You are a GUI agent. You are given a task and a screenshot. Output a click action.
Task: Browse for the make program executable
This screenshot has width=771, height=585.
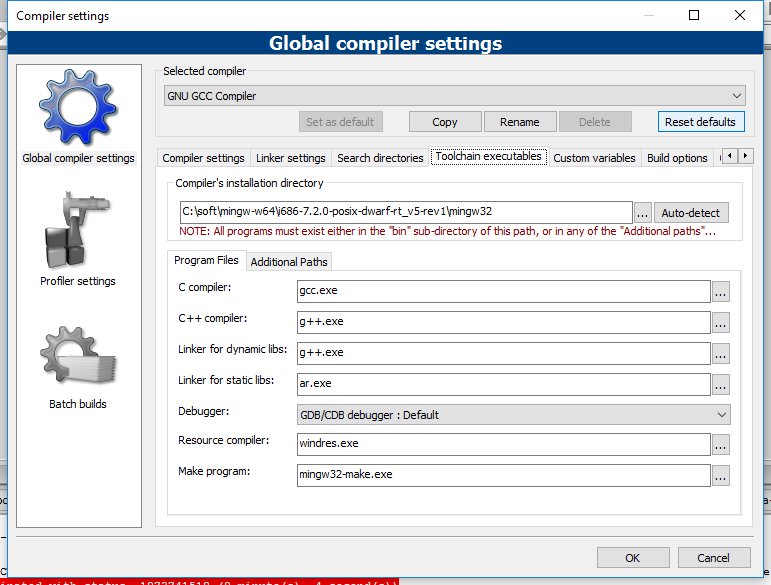720,476
